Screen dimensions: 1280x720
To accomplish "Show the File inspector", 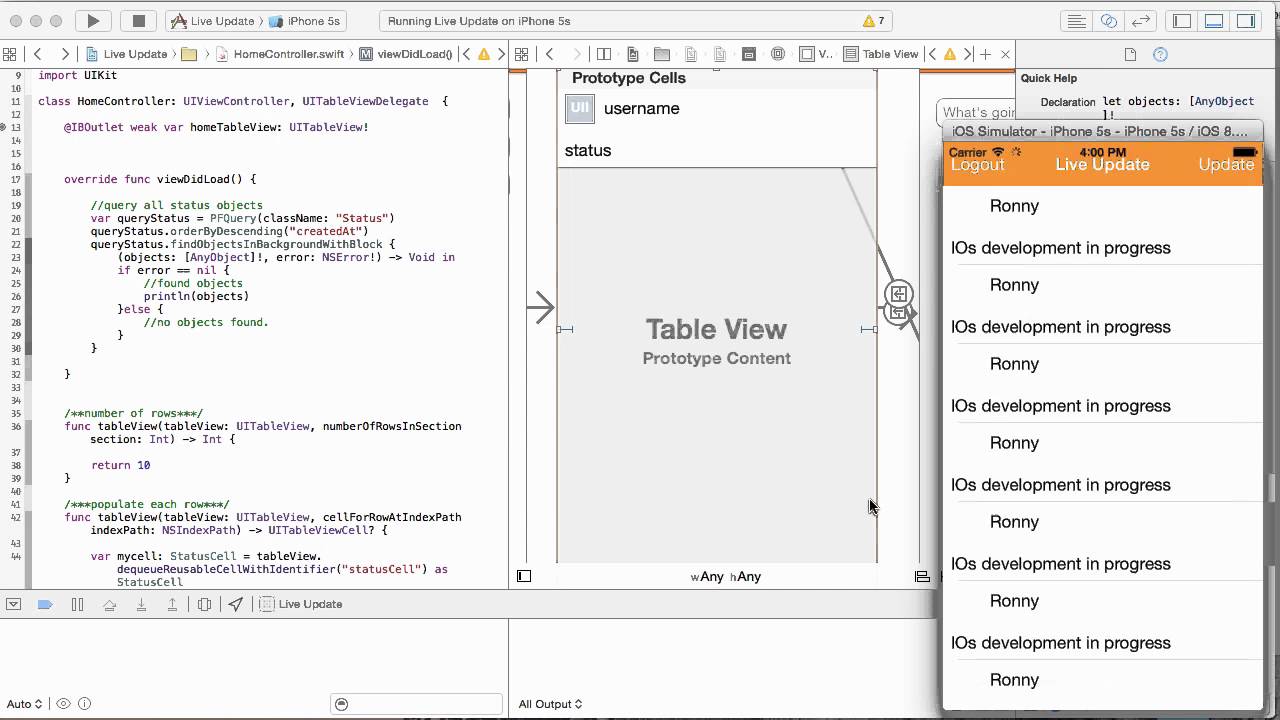I will (1130, 54).
